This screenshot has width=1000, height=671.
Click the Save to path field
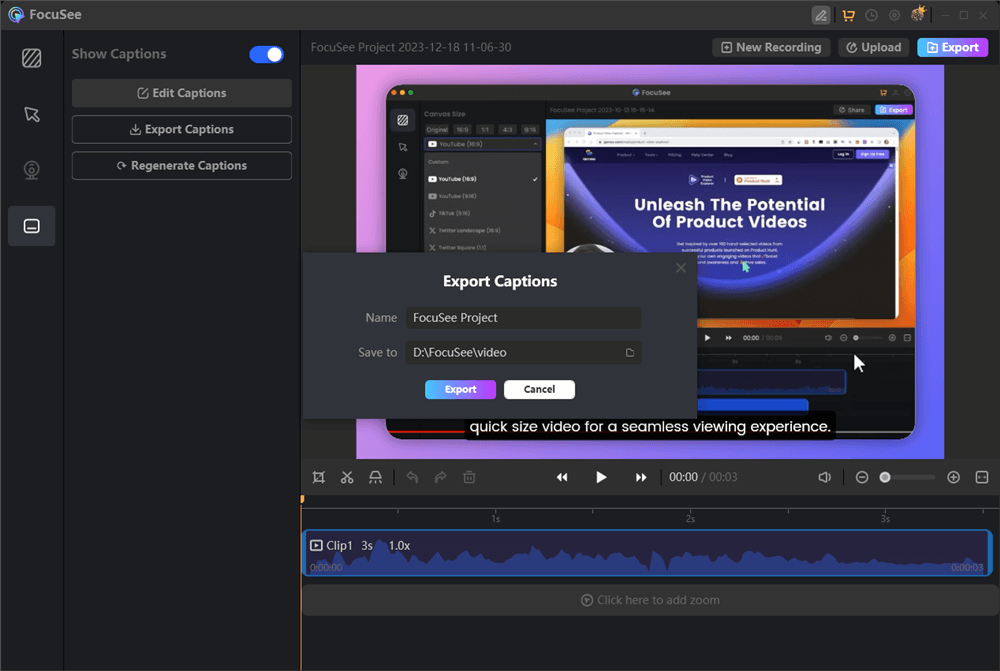click(524, 353)
